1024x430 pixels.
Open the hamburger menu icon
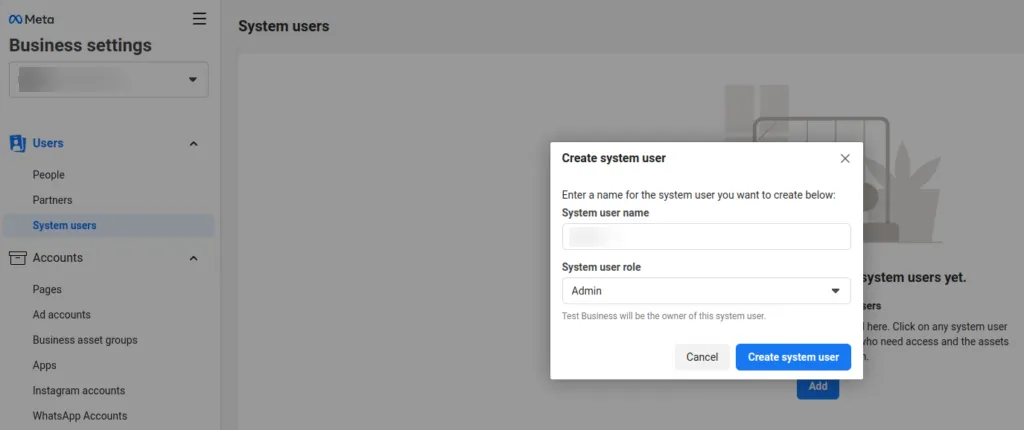point(200,19)
